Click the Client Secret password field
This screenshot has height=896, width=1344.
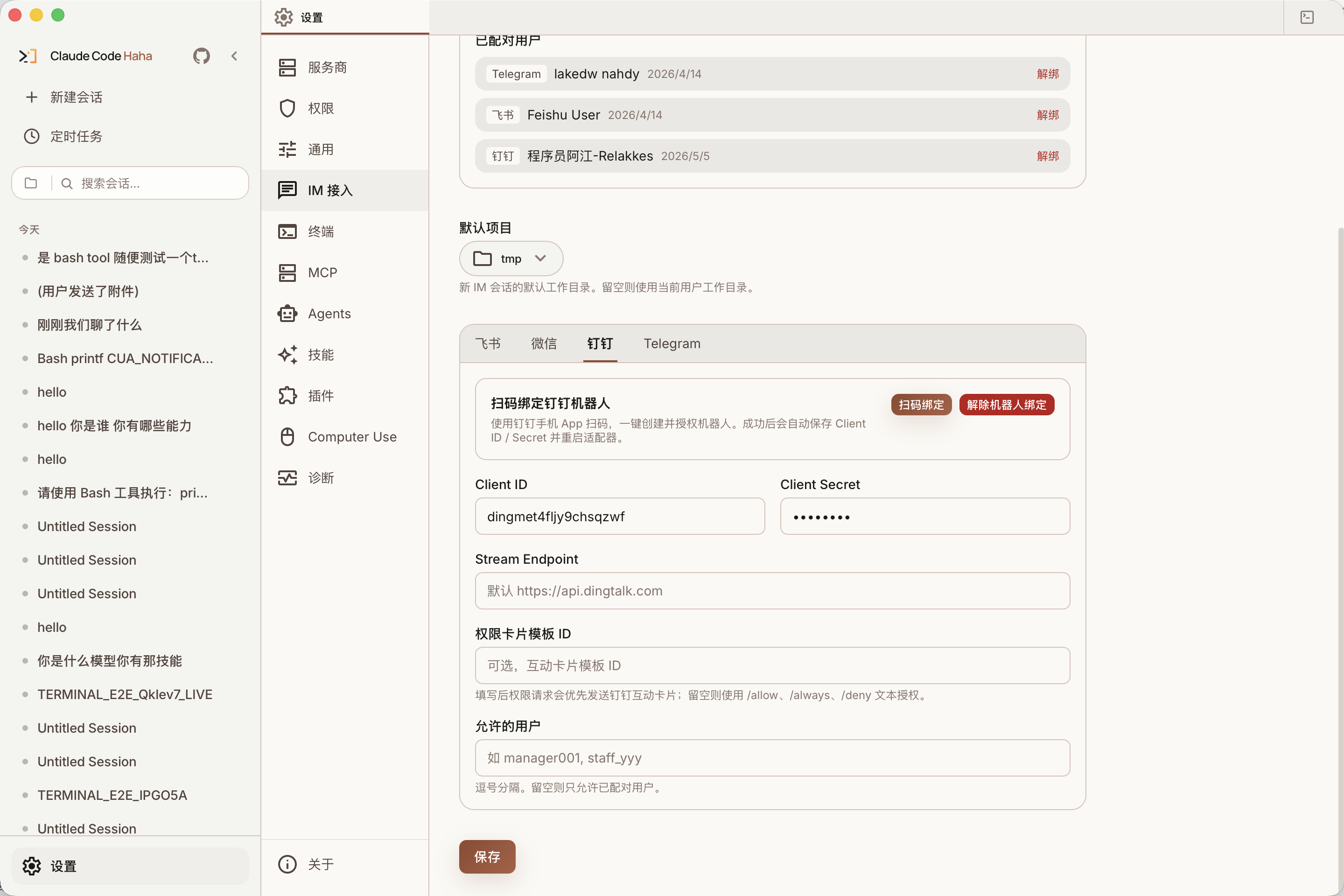point(925,516)
